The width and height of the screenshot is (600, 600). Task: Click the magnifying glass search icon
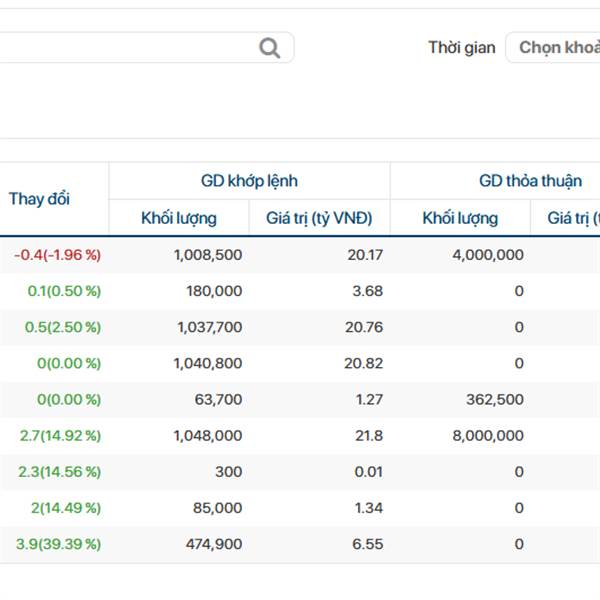coord(269,48)
